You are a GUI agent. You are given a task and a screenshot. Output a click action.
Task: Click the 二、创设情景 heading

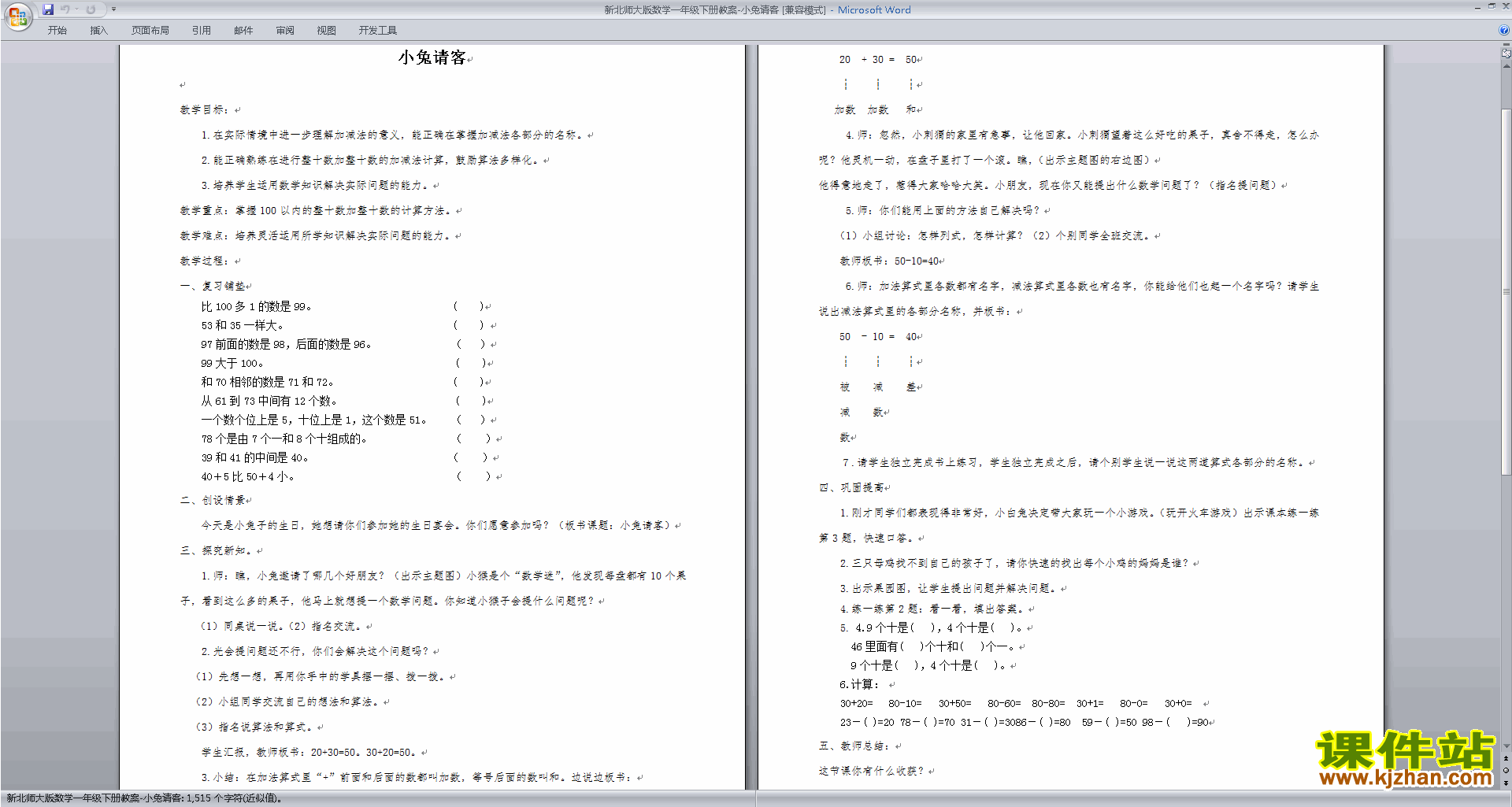(x=213, y=500)
